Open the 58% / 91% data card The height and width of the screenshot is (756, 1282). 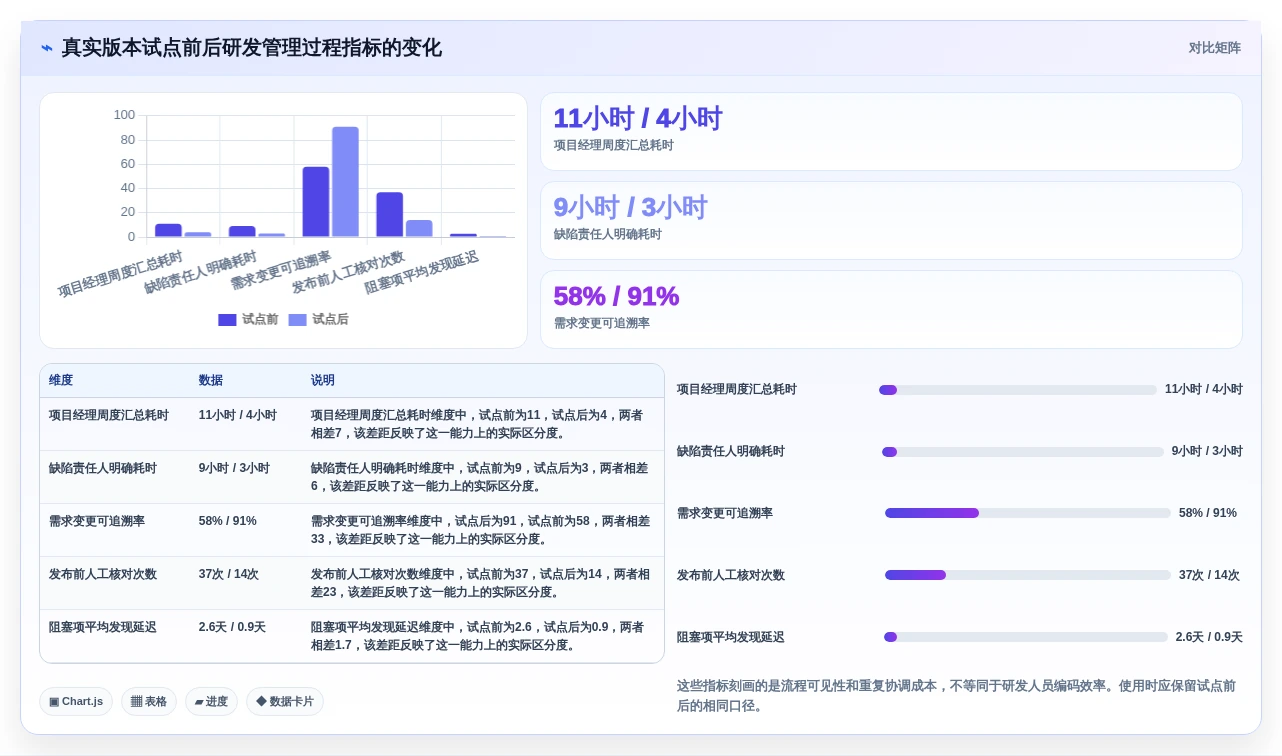(x=891, y=310)
